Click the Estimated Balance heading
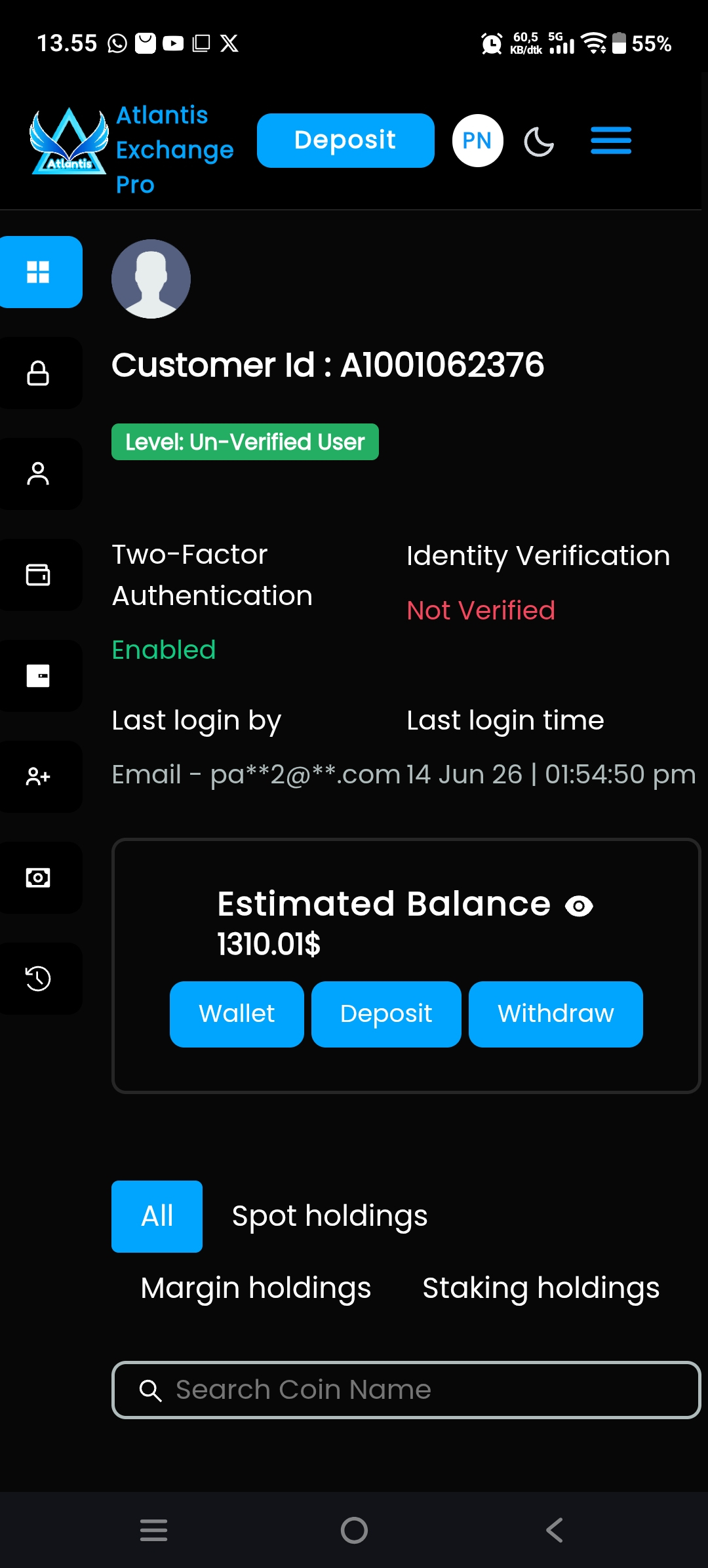The width and height of the screenshot is (708, 1568). (x=384, y=904)
